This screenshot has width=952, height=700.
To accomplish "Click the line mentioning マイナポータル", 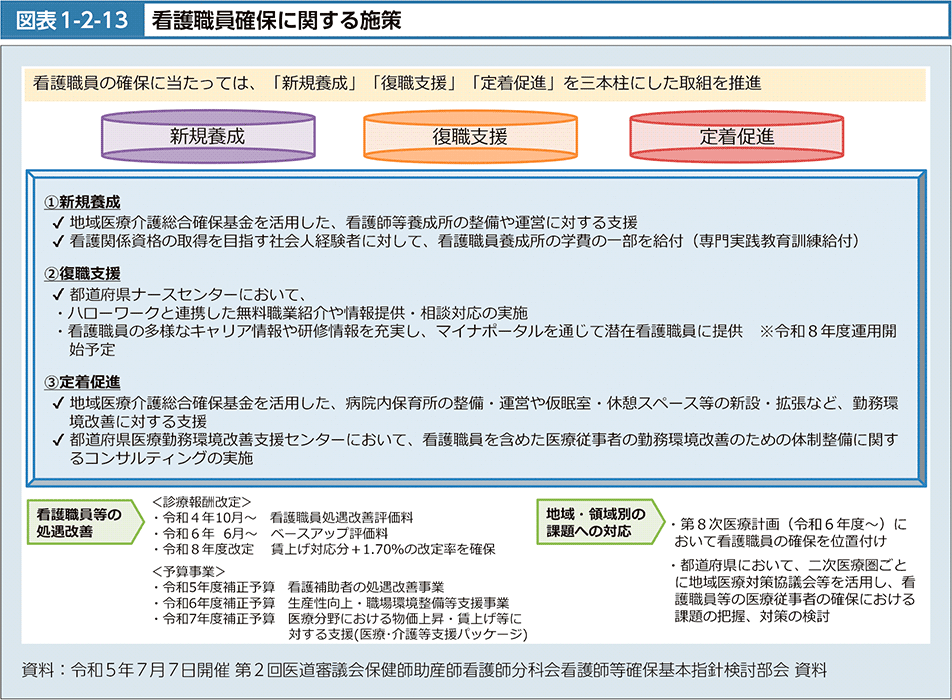I will (477, 340).
